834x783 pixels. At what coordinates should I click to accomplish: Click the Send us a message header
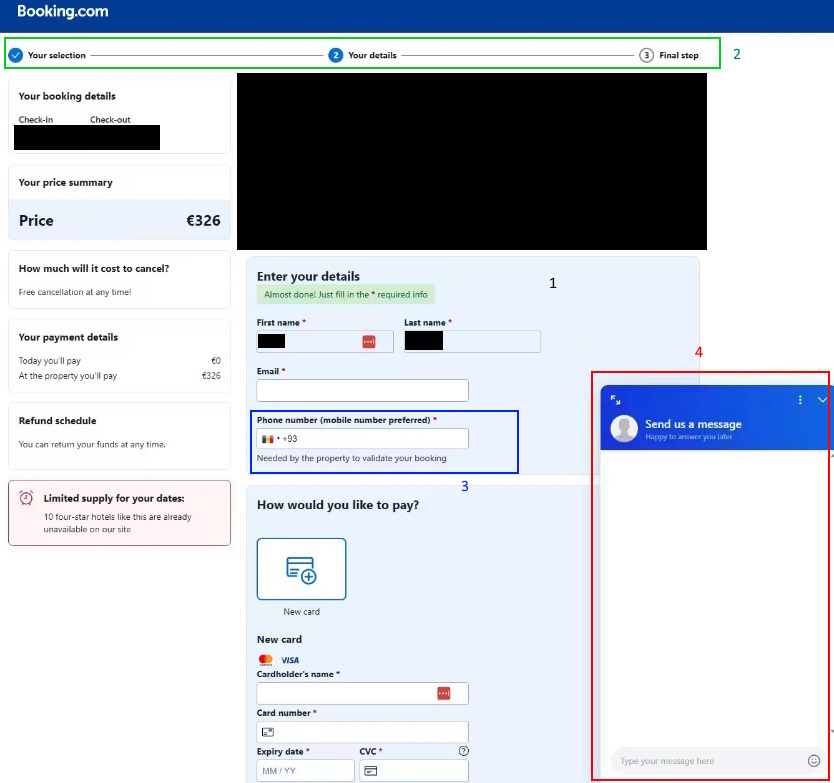click(x=693, y=424)
